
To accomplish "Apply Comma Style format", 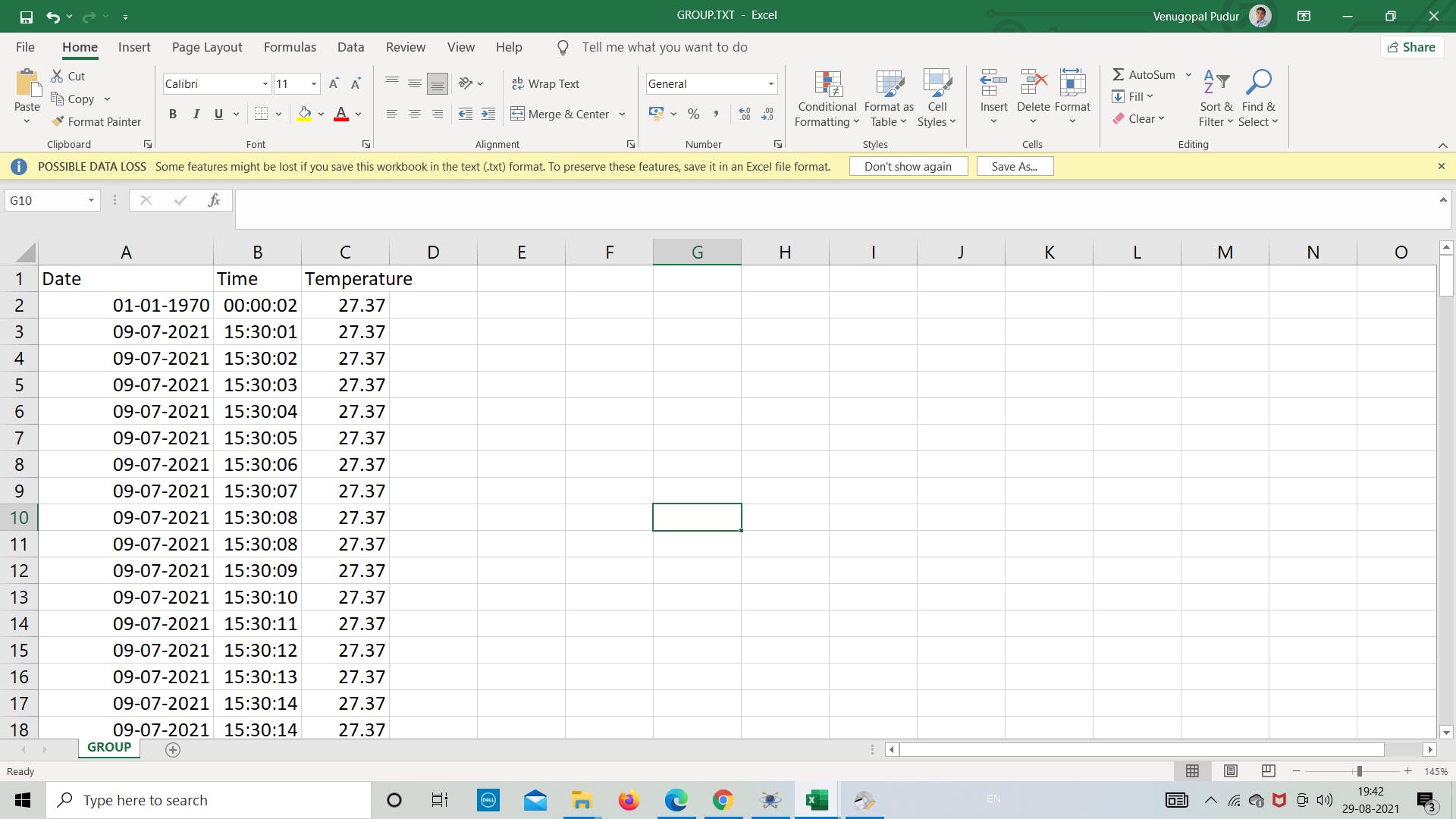I will tap(715, 114).
